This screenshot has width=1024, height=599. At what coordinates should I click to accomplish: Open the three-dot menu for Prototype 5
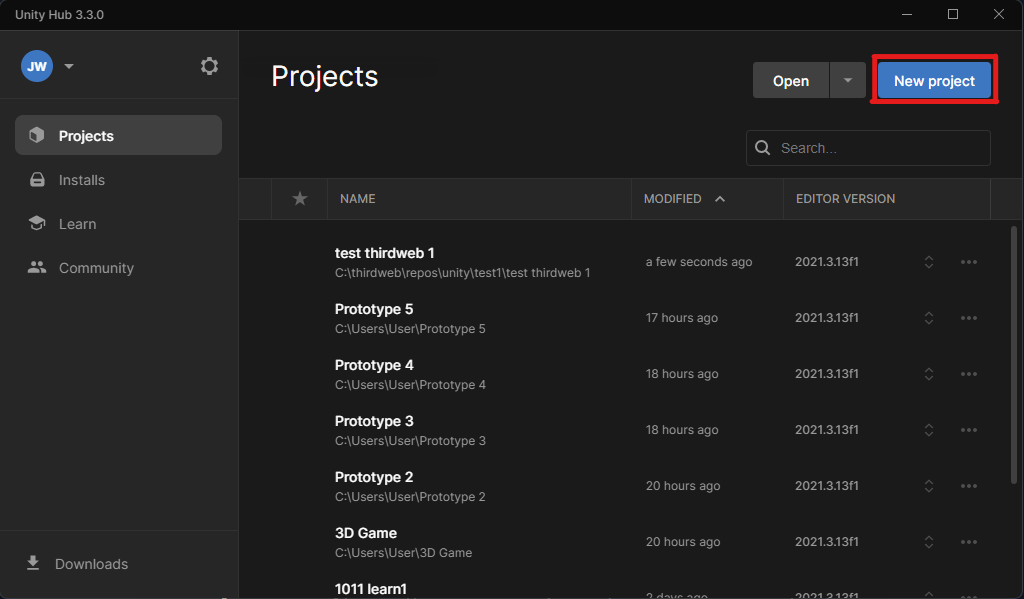pos(968,317)
